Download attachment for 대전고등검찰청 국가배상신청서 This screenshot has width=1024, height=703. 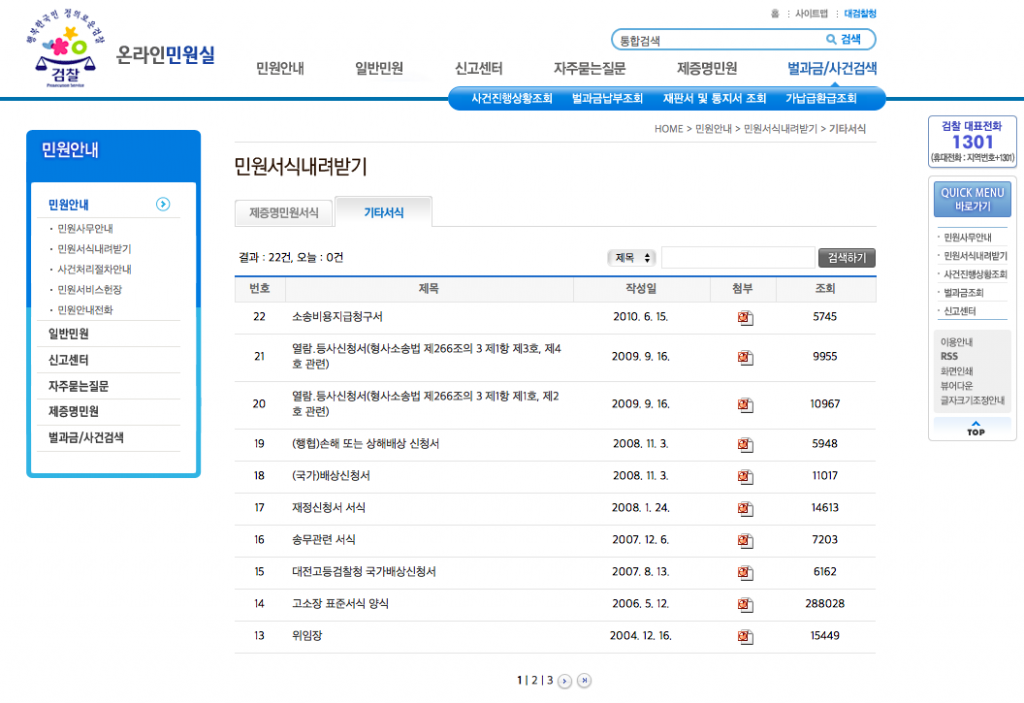point(745,572)
